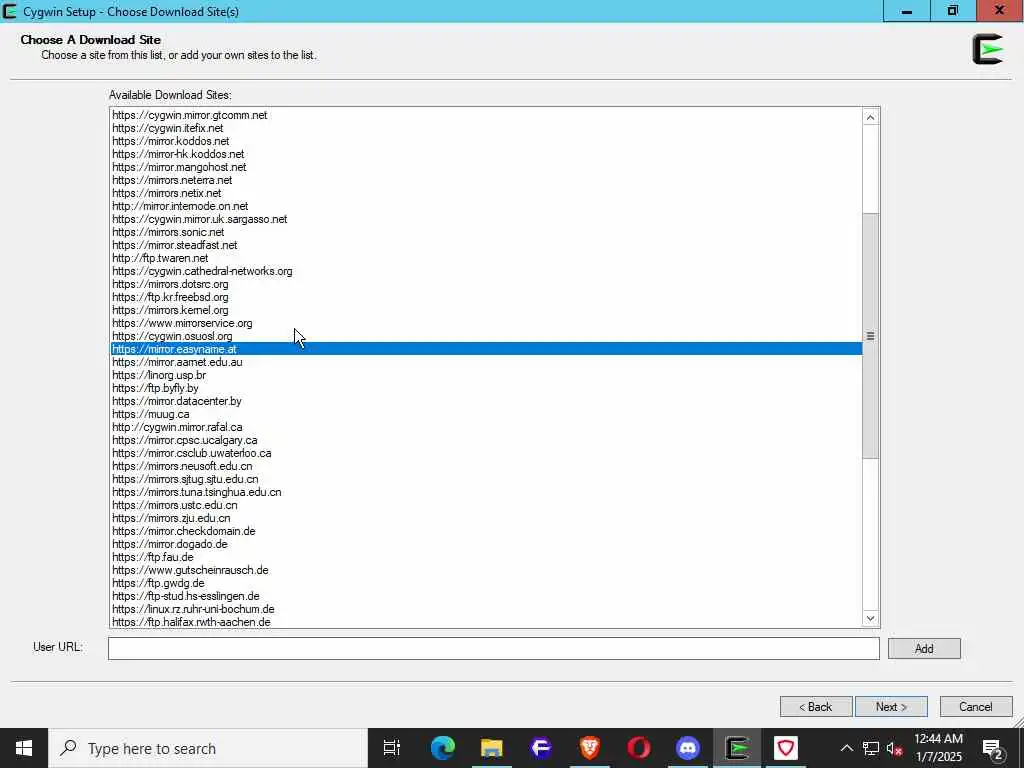Open Brave browser from taskbar
Image resolution: width=1024 pixels, height=768 pixels.
[x=590, y=748]
